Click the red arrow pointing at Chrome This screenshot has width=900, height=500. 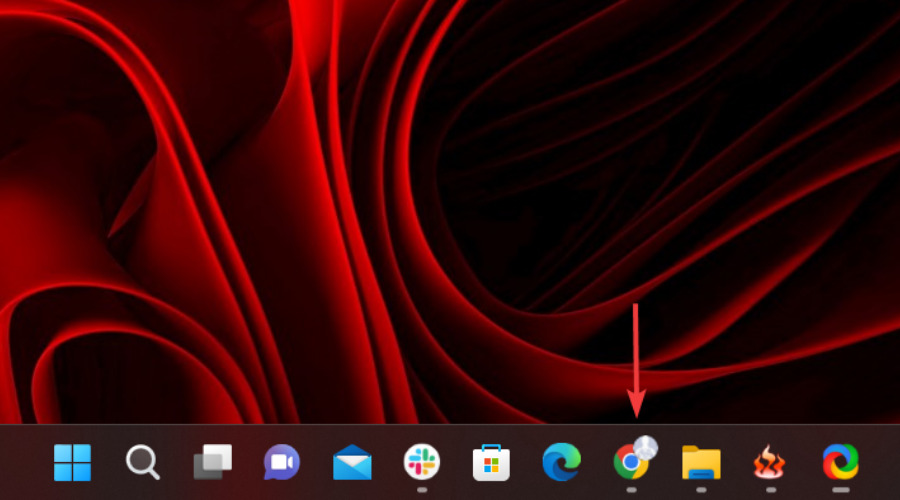[x=636, y=361]
